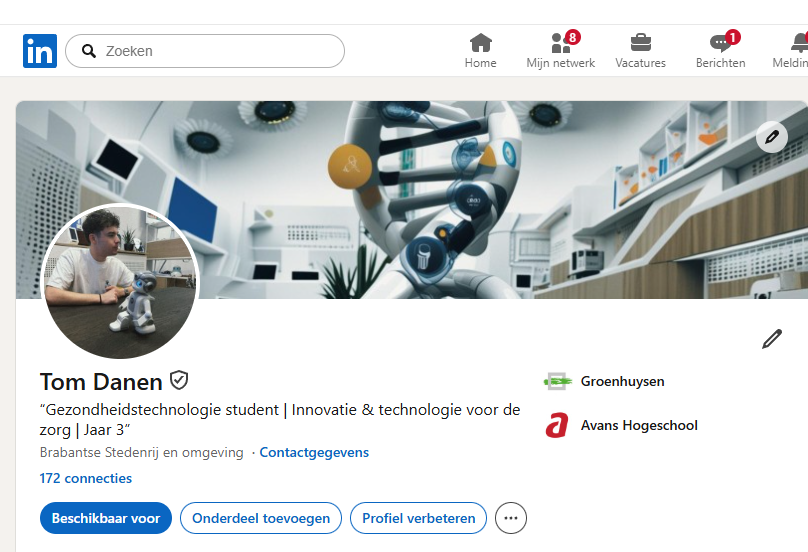Open the Beschikbaar voor dropdown

tap(106, 518)
